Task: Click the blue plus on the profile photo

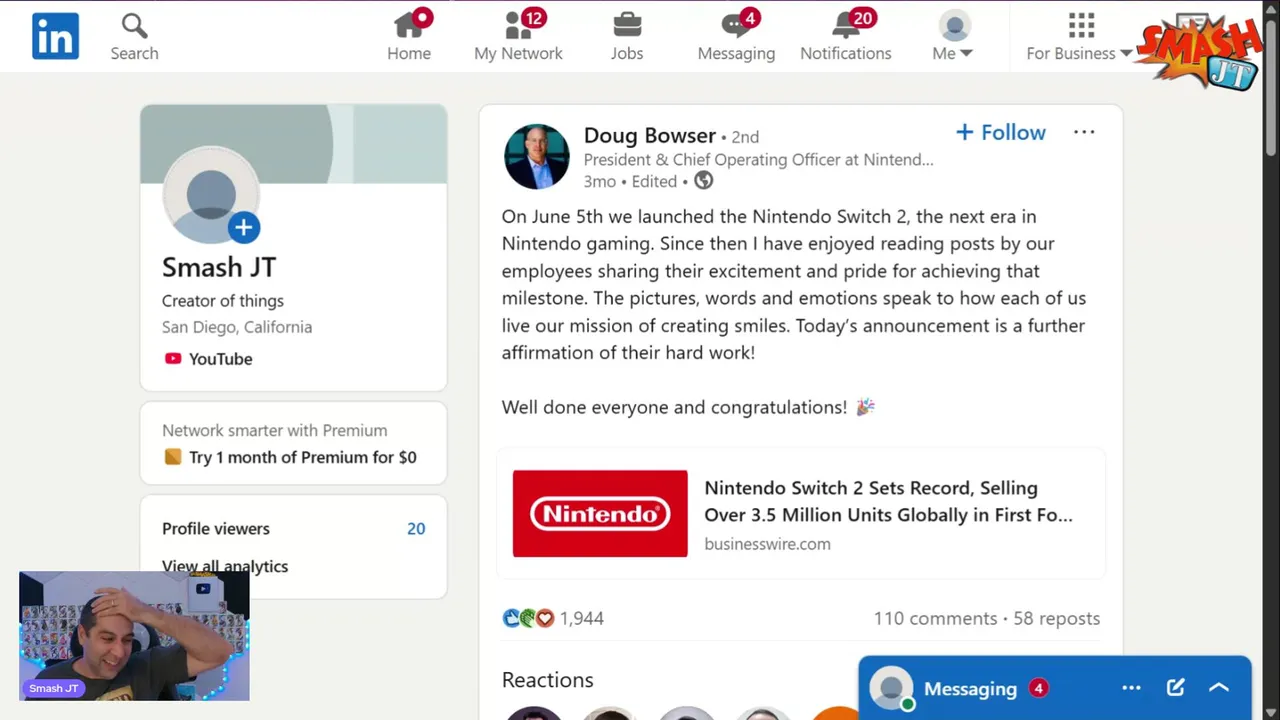Action: coord(243,228)
